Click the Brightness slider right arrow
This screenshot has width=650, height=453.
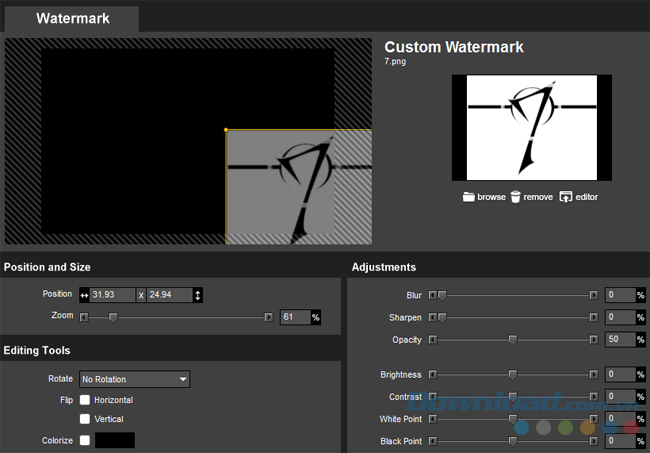593,375
